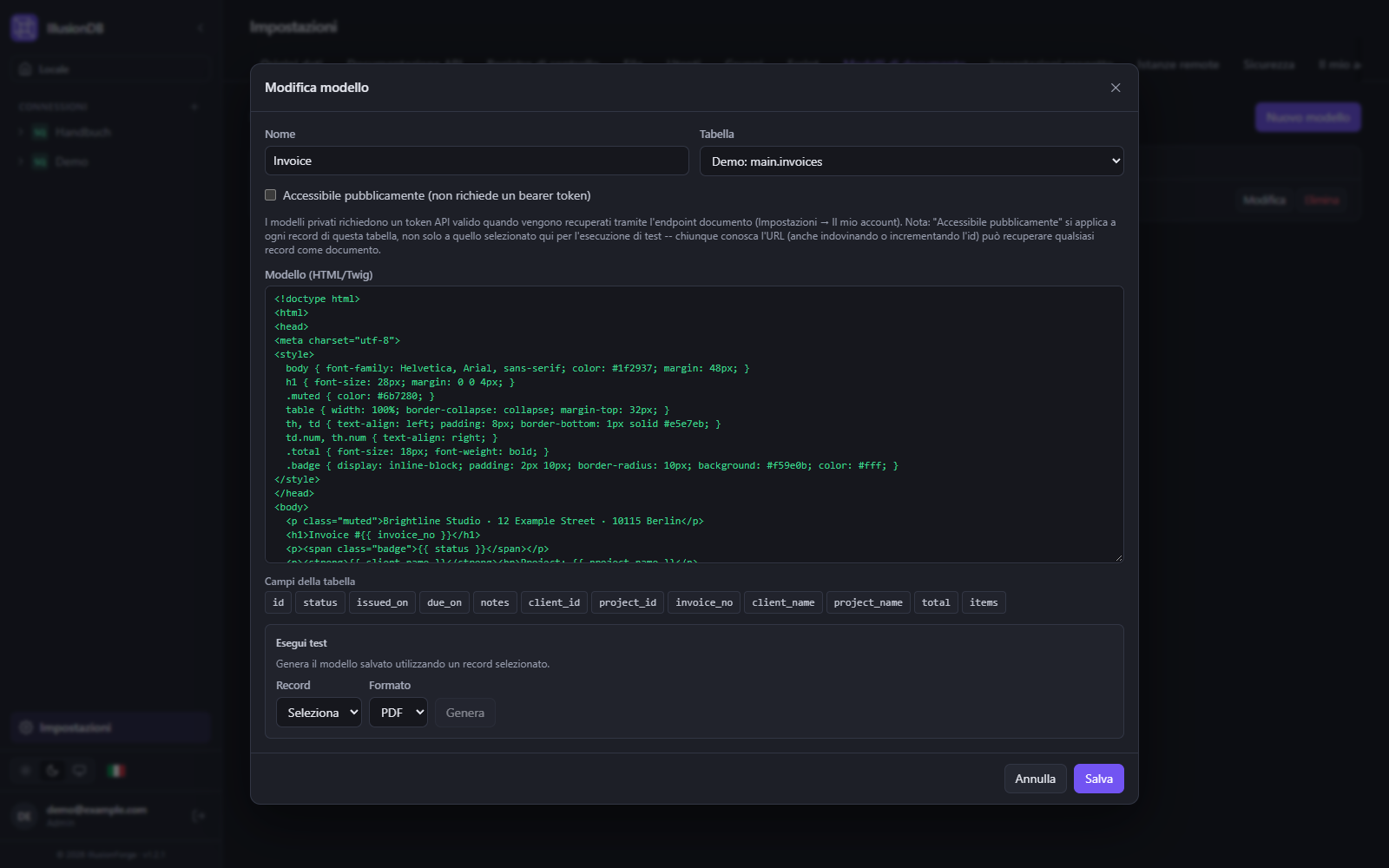Insert the items field chip

click(x=984, y=602)
